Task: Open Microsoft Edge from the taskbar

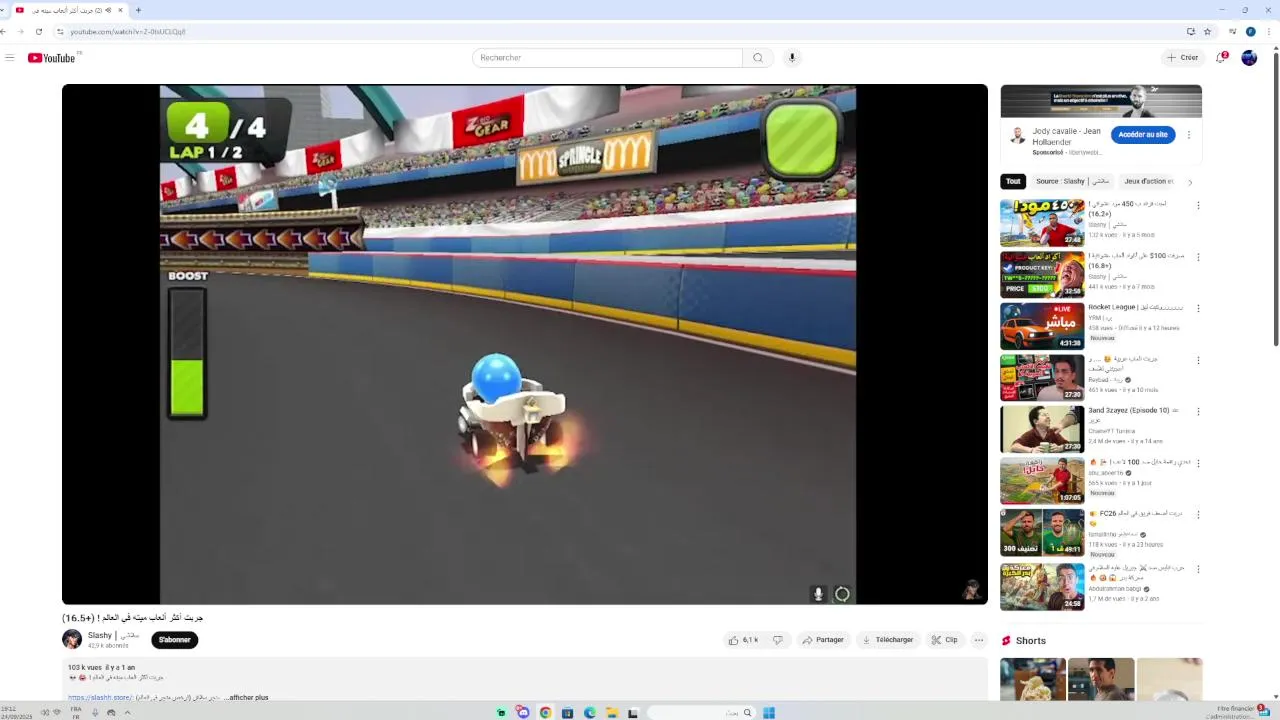Action: [589, 712]
